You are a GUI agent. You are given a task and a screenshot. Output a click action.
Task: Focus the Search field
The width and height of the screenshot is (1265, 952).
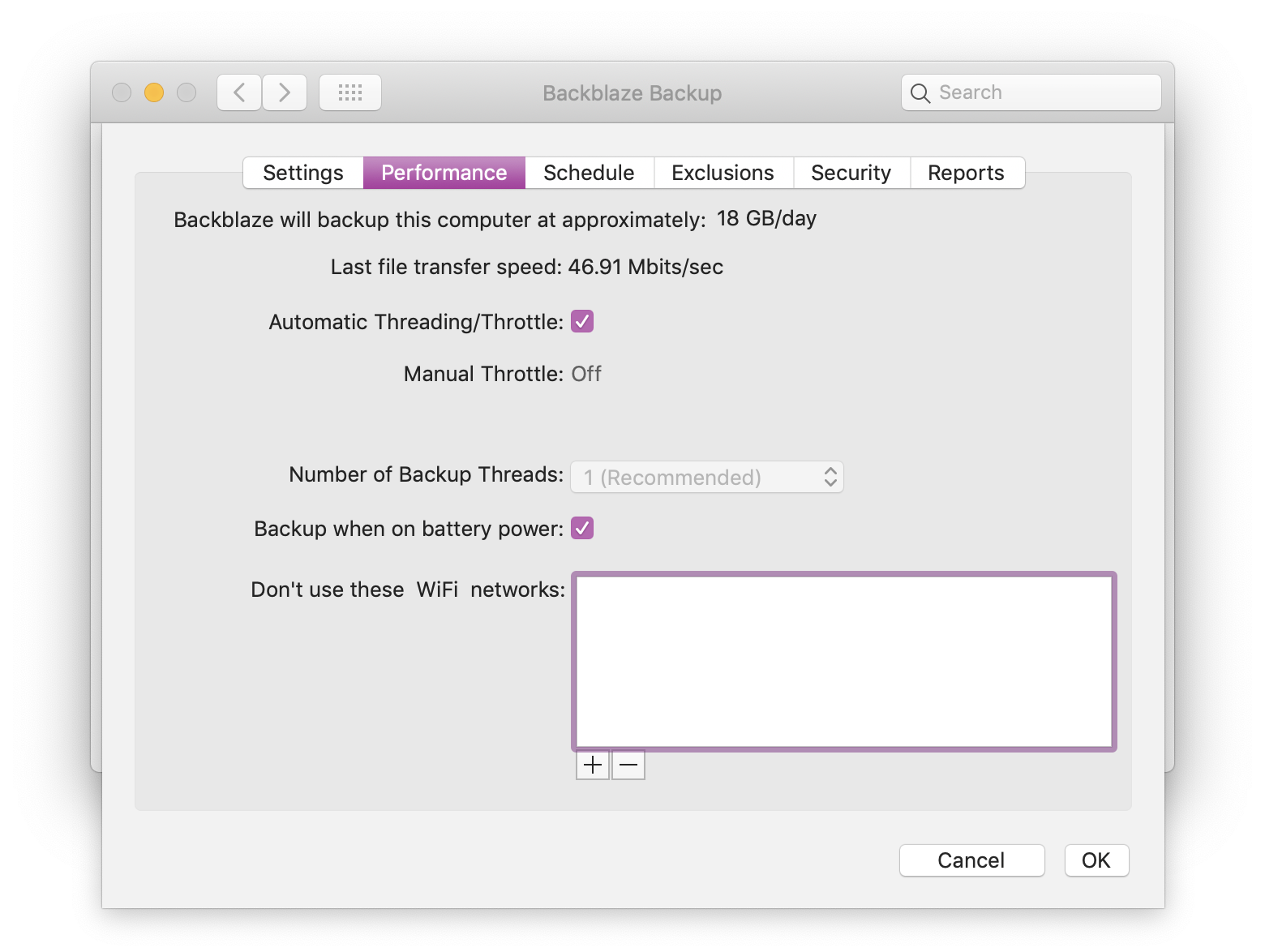tap(1031, 92)
